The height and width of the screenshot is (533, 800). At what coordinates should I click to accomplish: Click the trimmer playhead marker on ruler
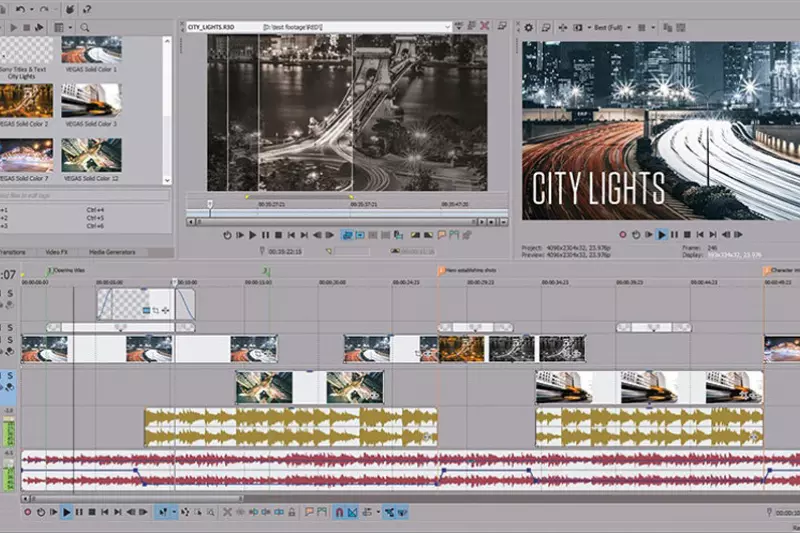click(x=210, y=204)
